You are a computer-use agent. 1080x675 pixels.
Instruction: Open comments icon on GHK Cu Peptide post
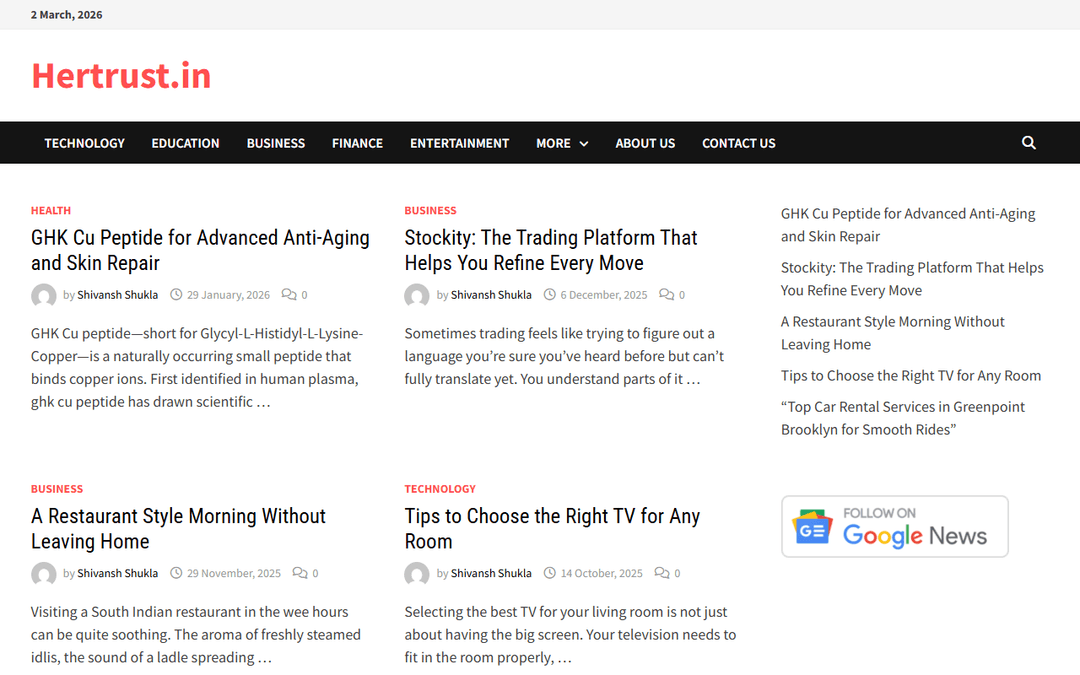(289, 295)
